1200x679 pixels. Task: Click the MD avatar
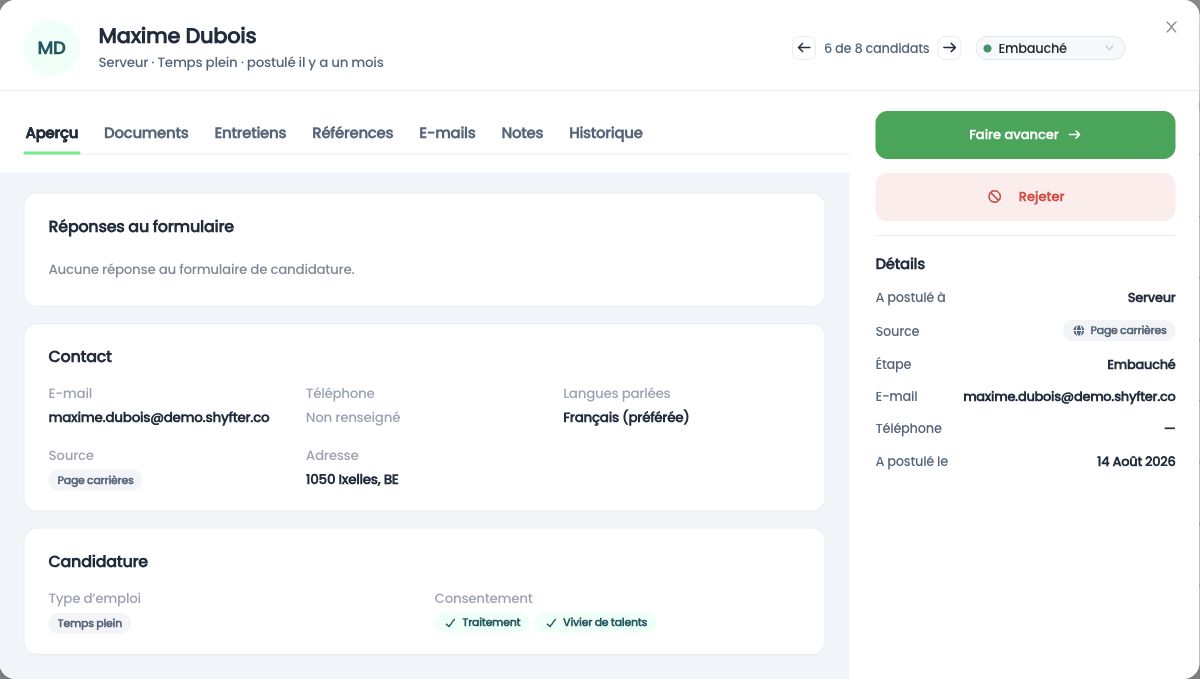(x=52, y=48)
